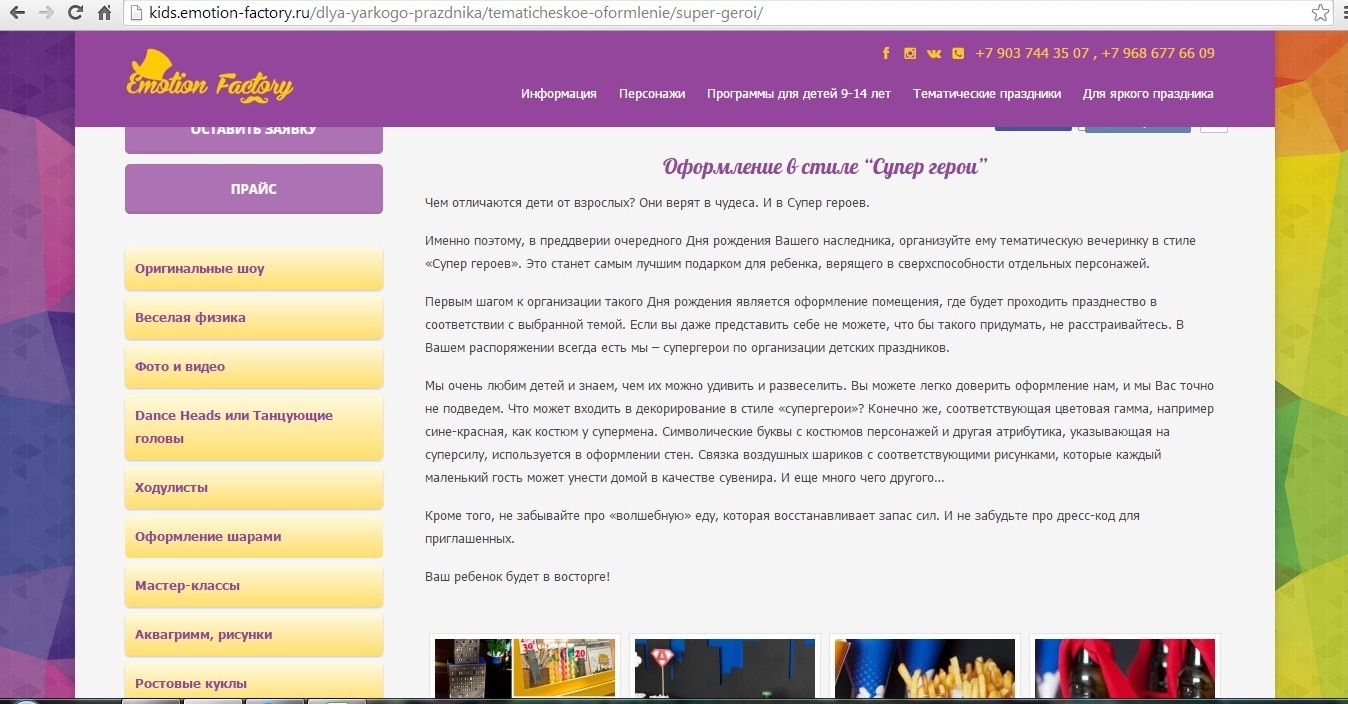
Task: Bookmark this page with the star icon
Action: click(1320, 13)
